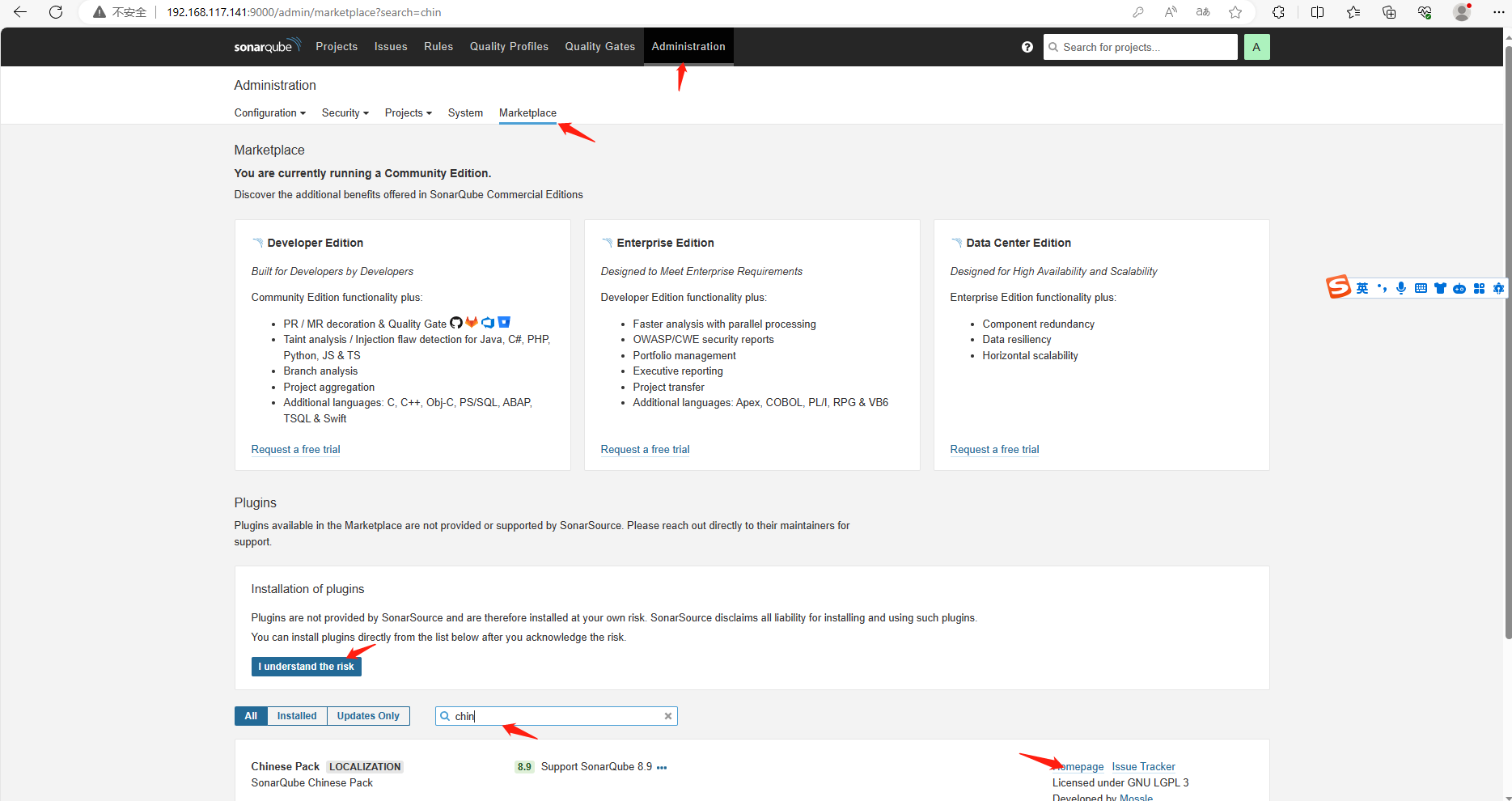Expand the admin Projects dropdown

pyautogui.click(x=409, y=112)
